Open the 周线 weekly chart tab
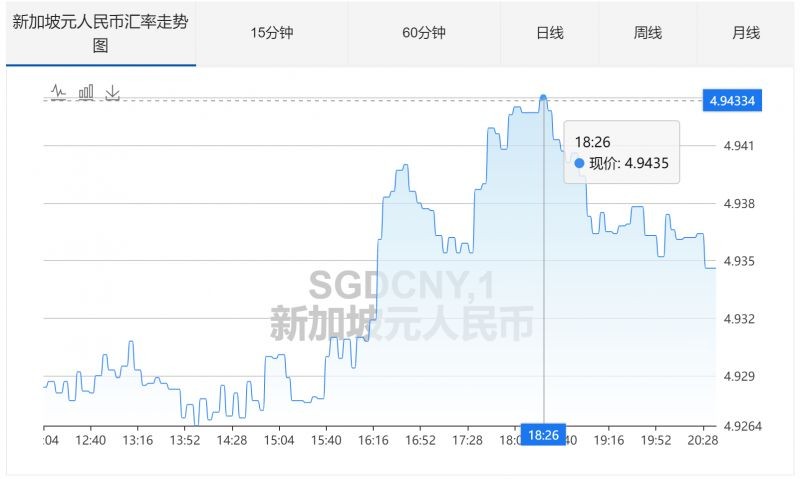The height and width of the screenshot is (479, 800). pyautogui.click(x=648, y=33)
